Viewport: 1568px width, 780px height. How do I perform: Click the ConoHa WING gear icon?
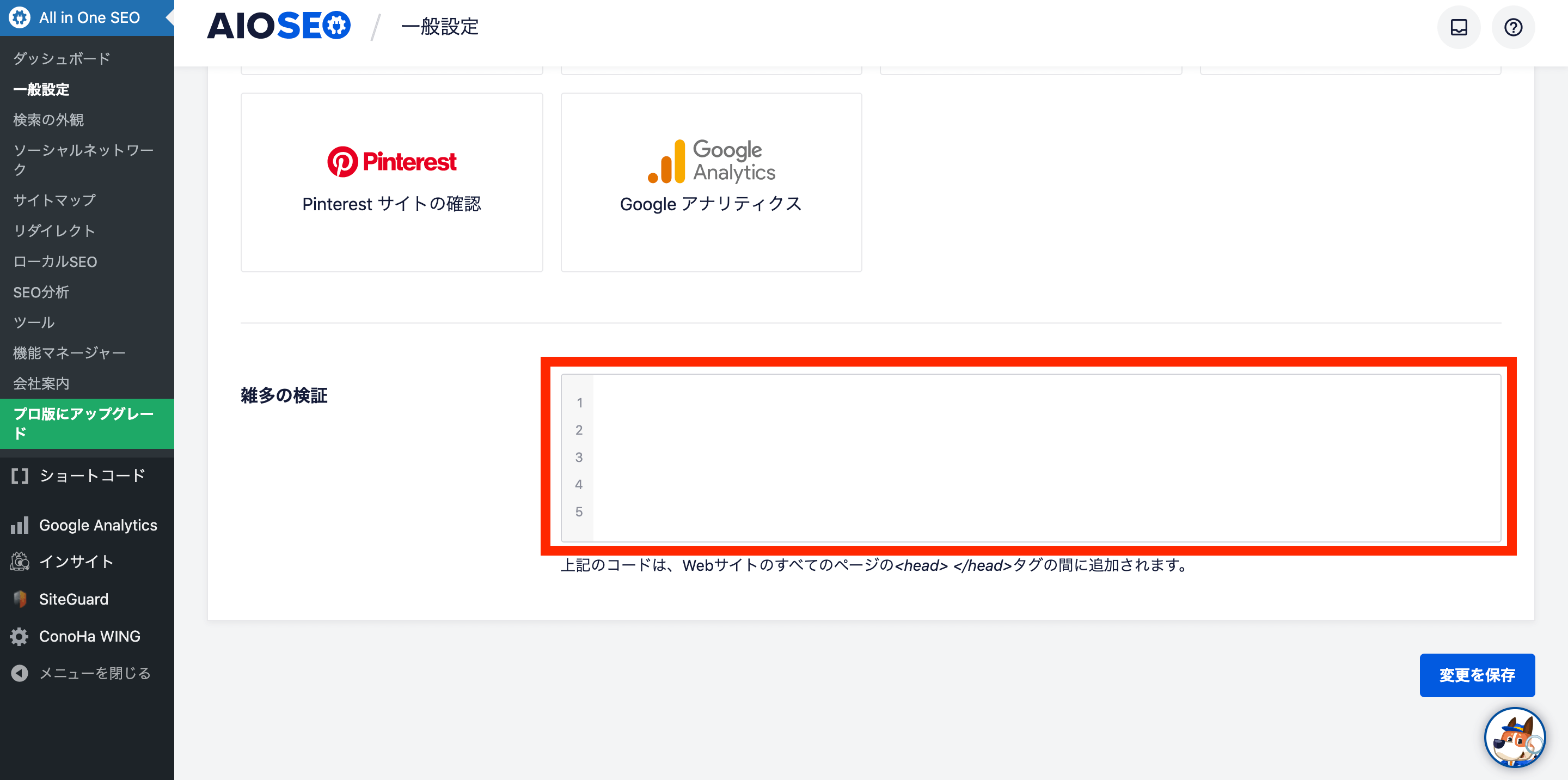coord(20,636)
